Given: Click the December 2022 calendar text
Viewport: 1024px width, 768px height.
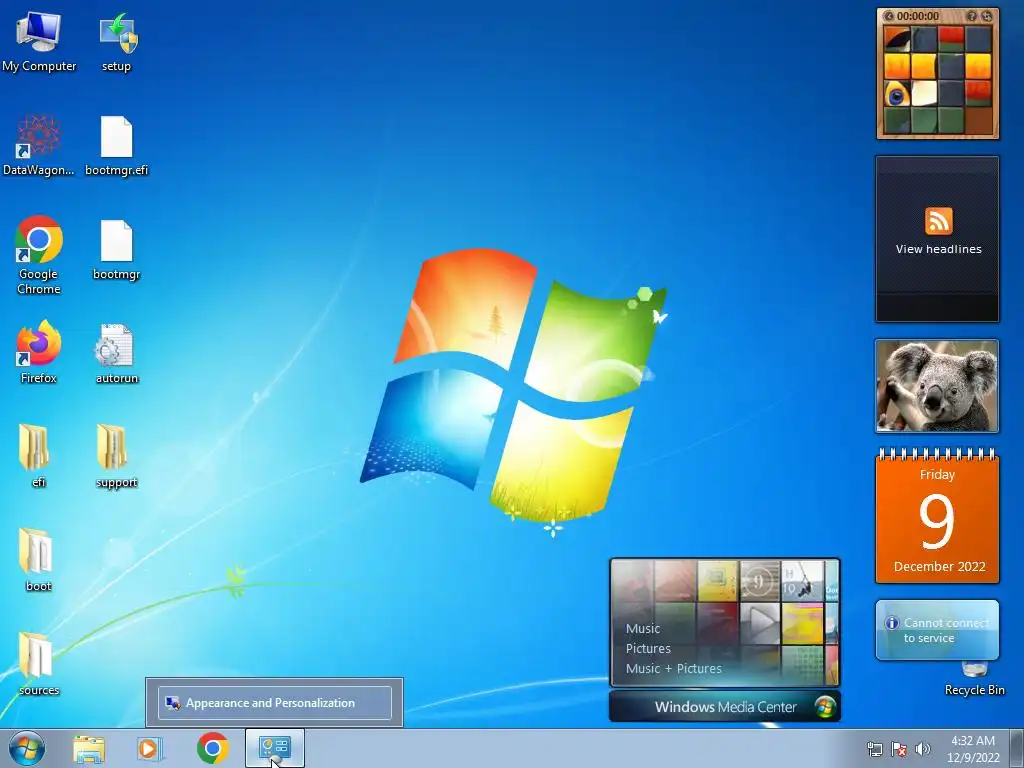Looking at the screenshot, I should (x=939, y=566).
